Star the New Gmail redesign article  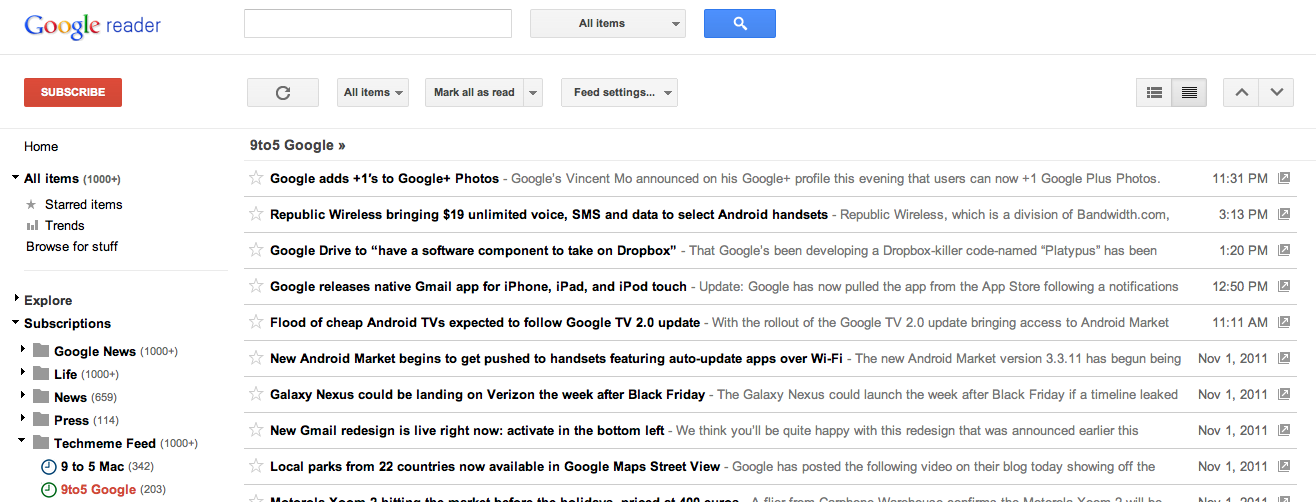coord(256,430)
